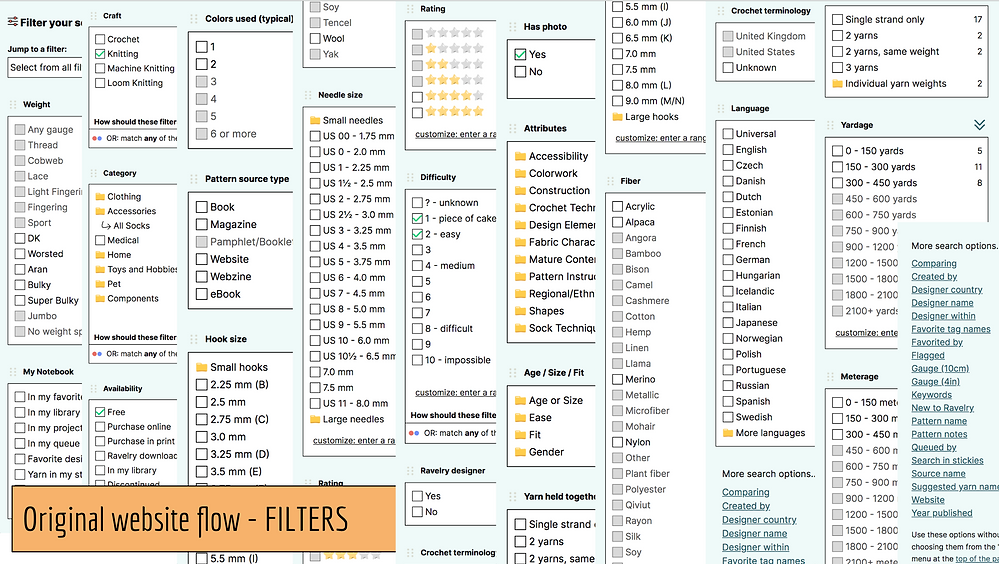This screenshot has width=999, height=564.
Task: Uncheck Yes under Has photo
Action: tap(521, 55)
